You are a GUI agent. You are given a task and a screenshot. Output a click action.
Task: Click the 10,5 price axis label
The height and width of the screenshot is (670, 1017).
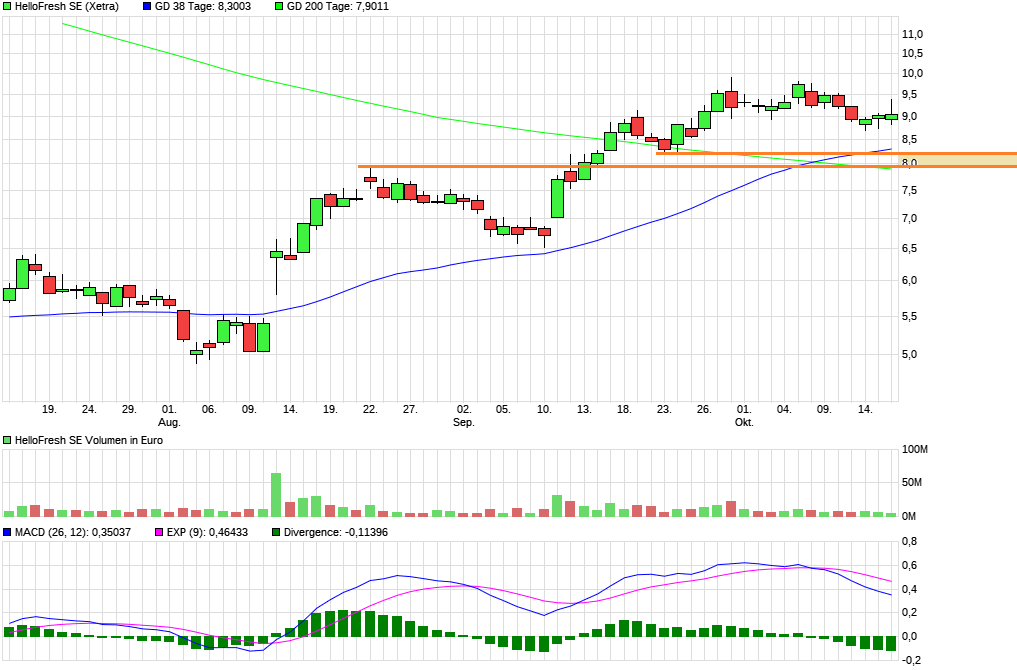(x=913, y=54)
